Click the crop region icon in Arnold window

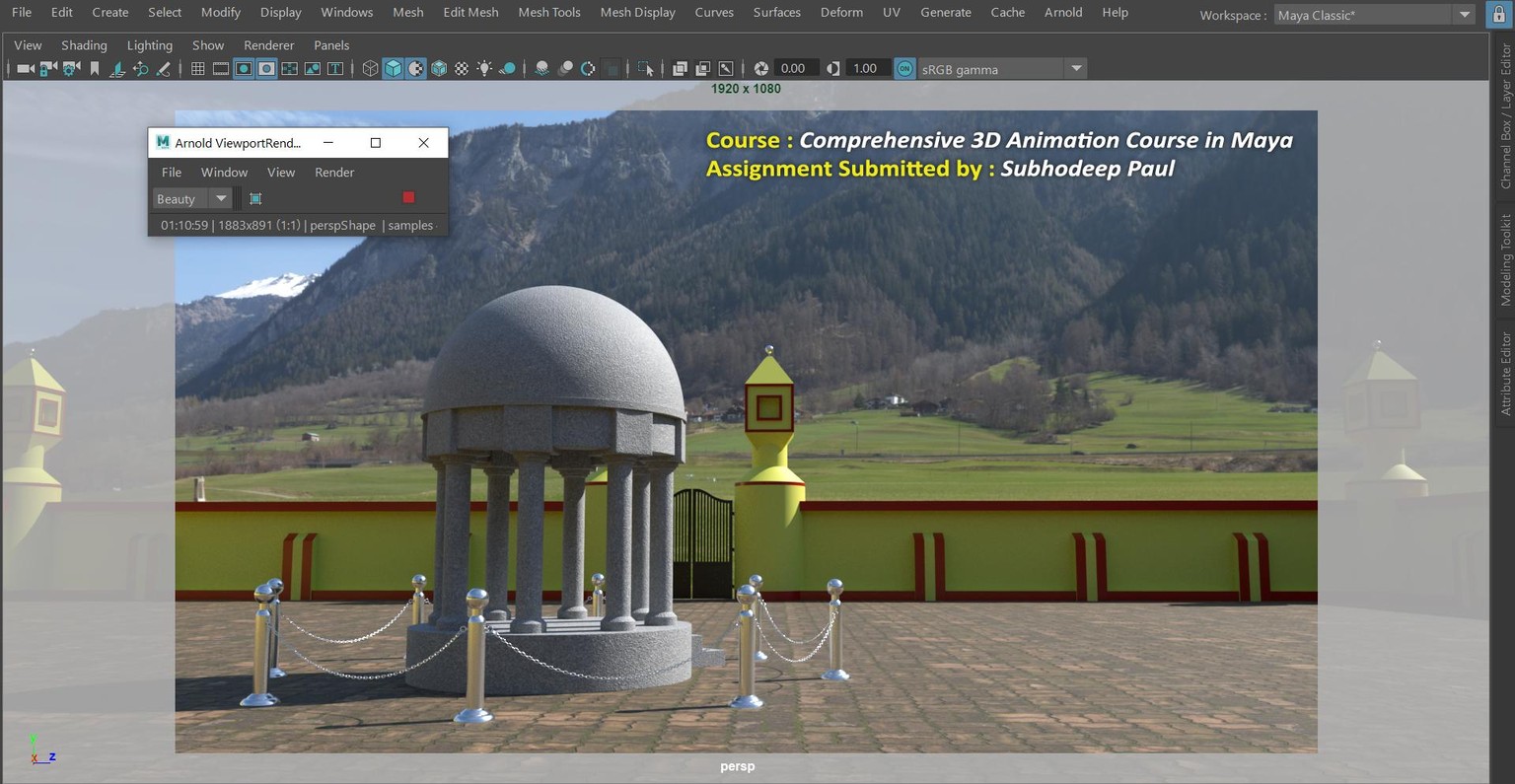[255, 198]
